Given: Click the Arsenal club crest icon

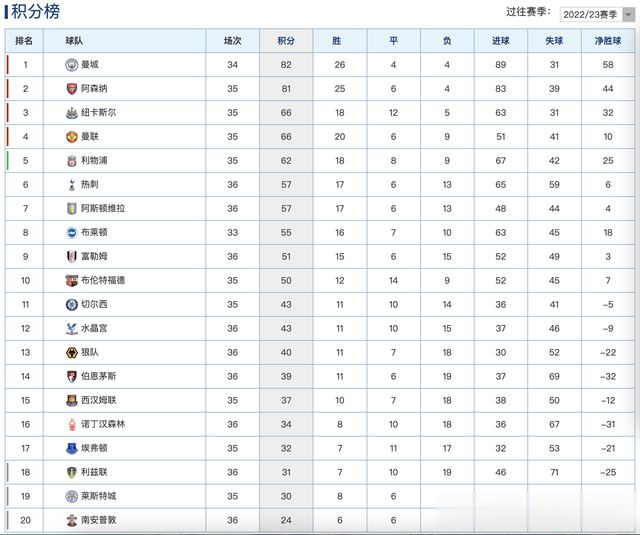Looking at the screenshot, I should click(71, 89).
